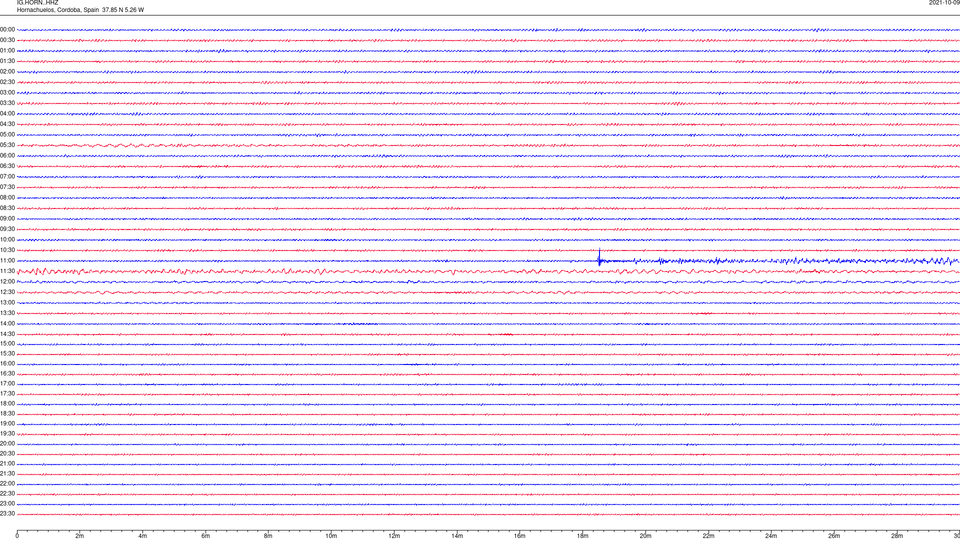Click the 14m axis tick label
The width and height of the screenshot is (960, 540).
tap(457, 536)
